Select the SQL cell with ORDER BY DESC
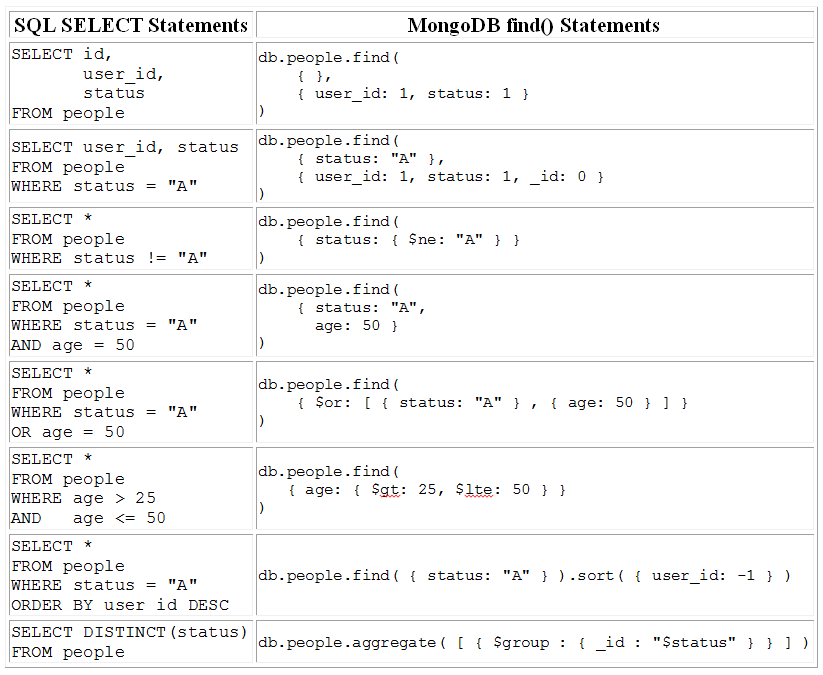Image resolution: width=823 pixels, height=675 pixels. coord(131,575)
